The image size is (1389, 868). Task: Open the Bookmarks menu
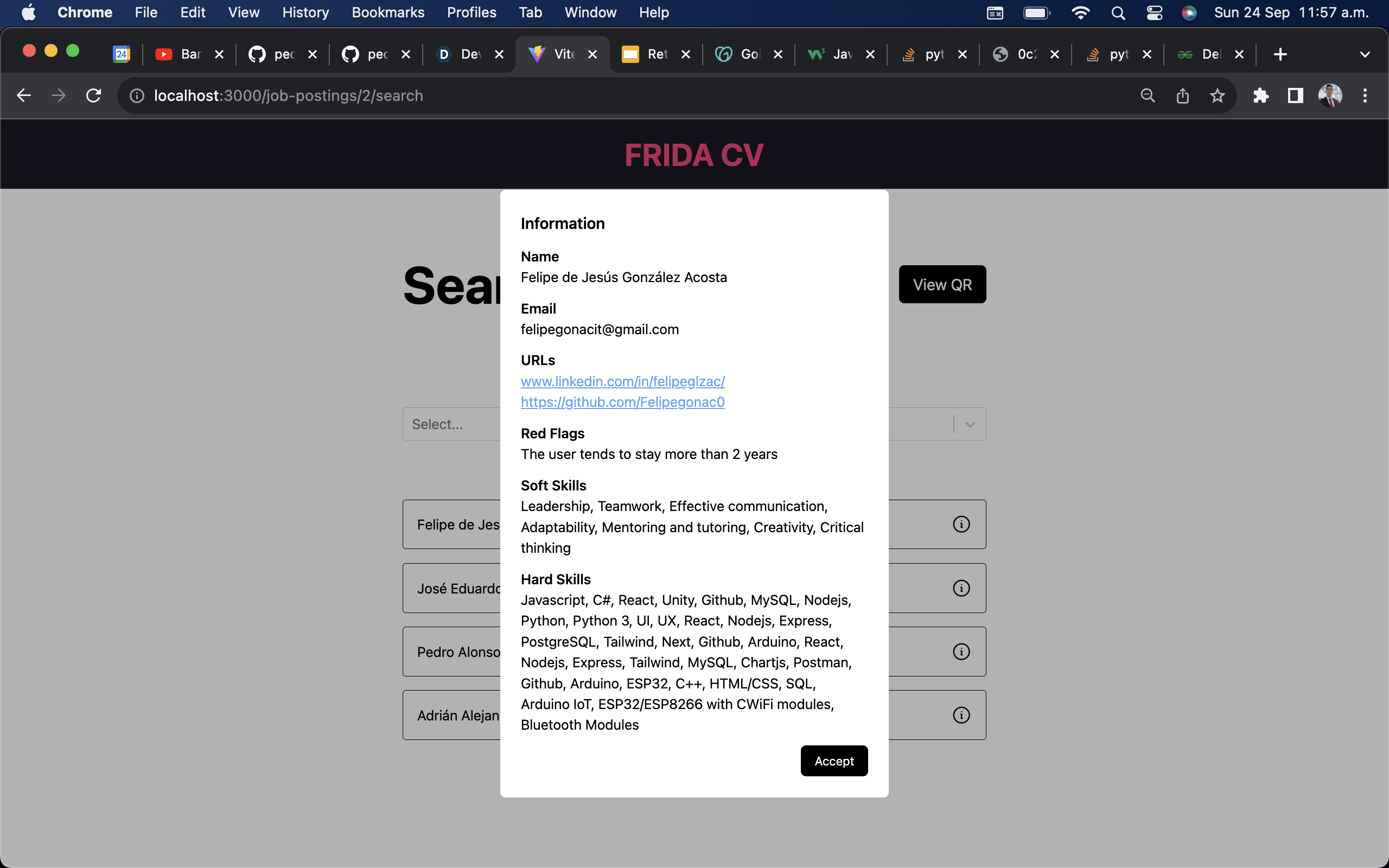pyautogui.click(x=387, y=12)
